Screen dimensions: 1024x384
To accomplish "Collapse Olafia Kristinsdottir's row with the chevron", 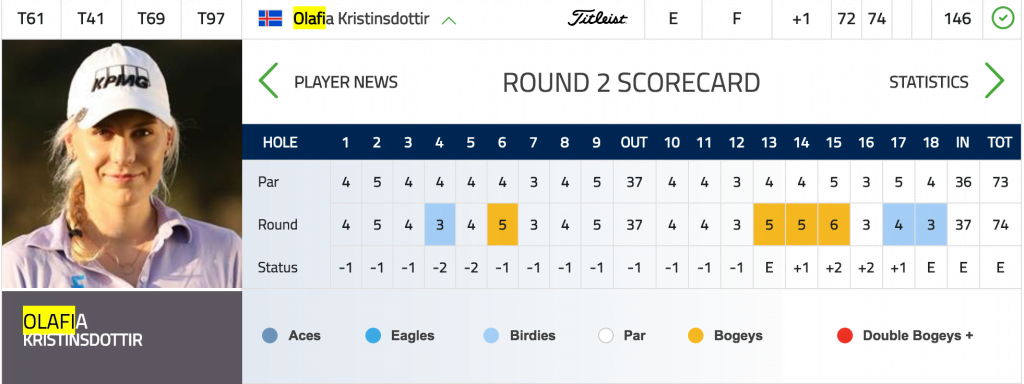I will tap(449, 20).
